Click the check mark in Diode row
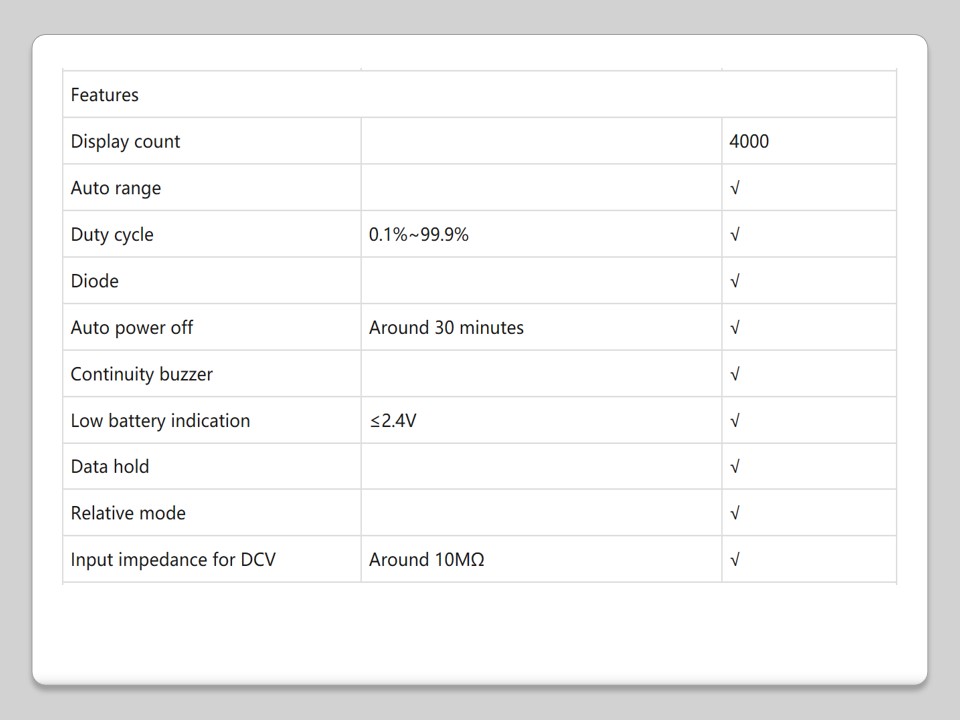 point(735,281)
